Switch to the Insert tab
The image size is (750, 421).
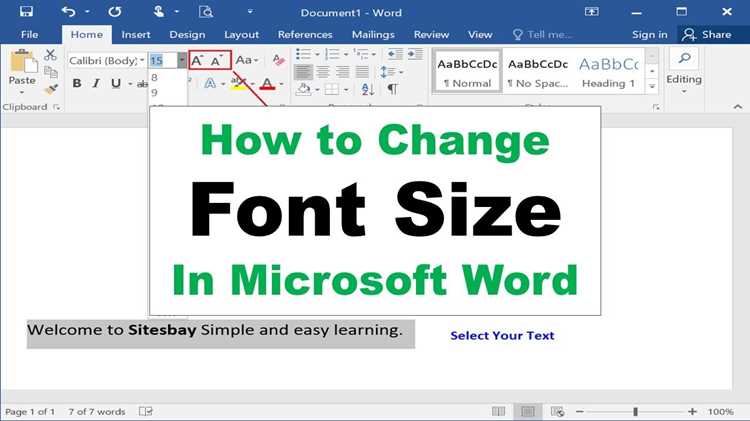point(136,34)
